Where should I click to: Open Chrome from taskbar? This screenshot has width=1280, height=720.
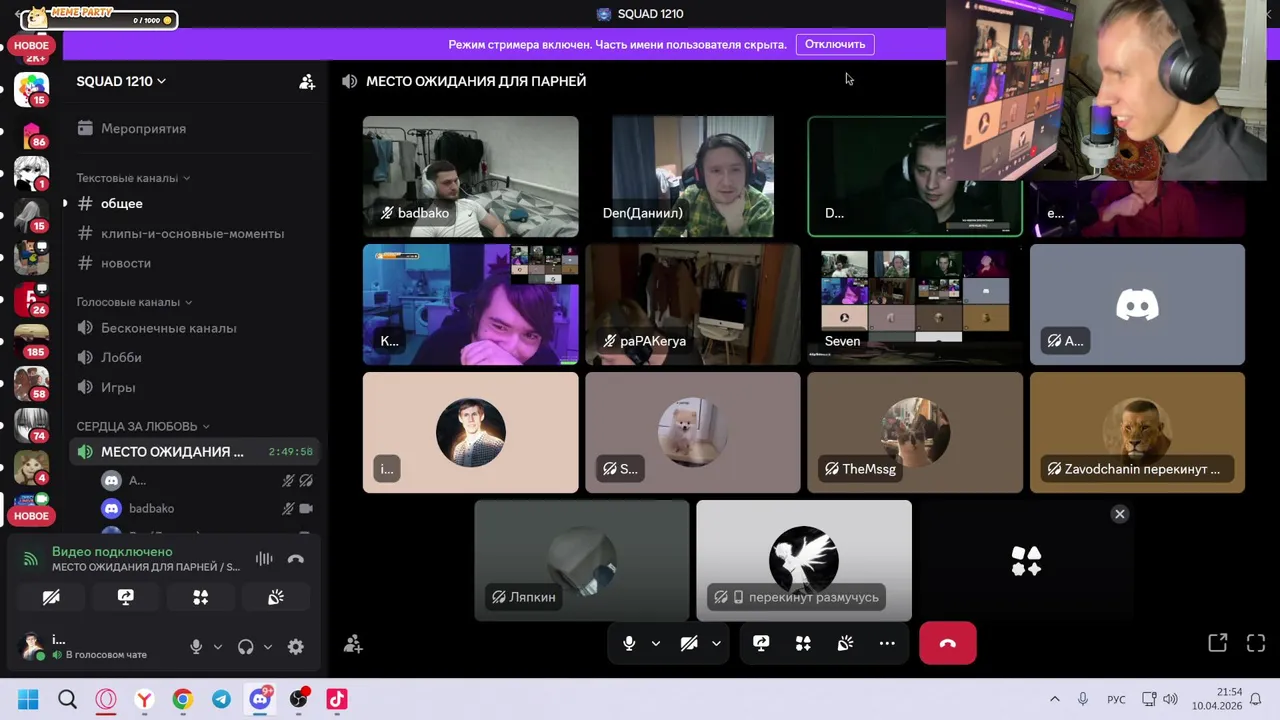tap(182, 699)
